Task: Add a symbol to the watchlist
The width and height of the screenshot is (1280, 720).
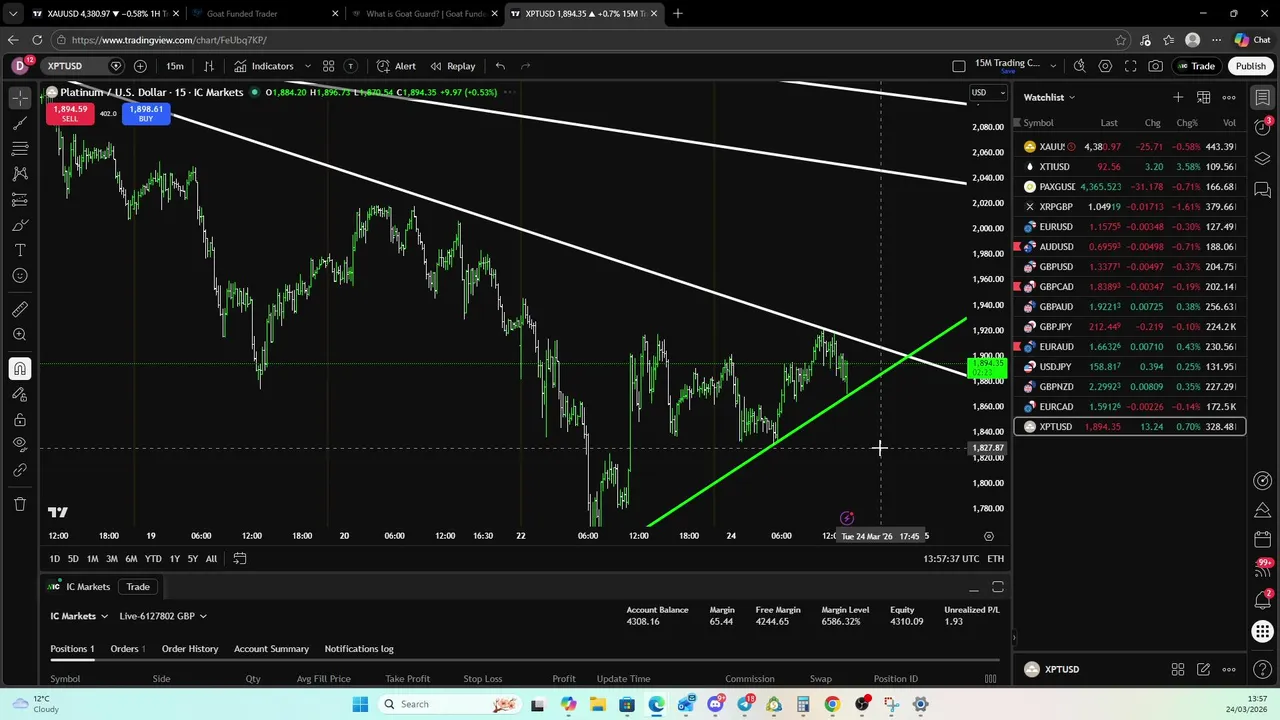Action: 1178,97
